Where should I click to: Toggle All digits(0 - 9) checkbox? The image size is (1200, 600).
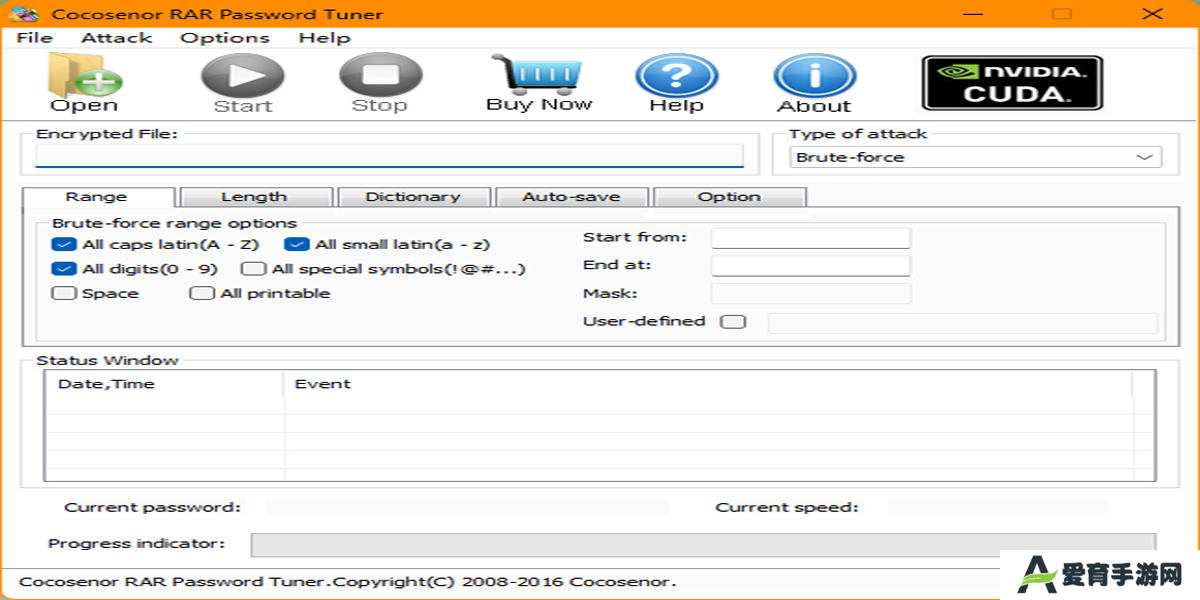click(x=64, y=269)
